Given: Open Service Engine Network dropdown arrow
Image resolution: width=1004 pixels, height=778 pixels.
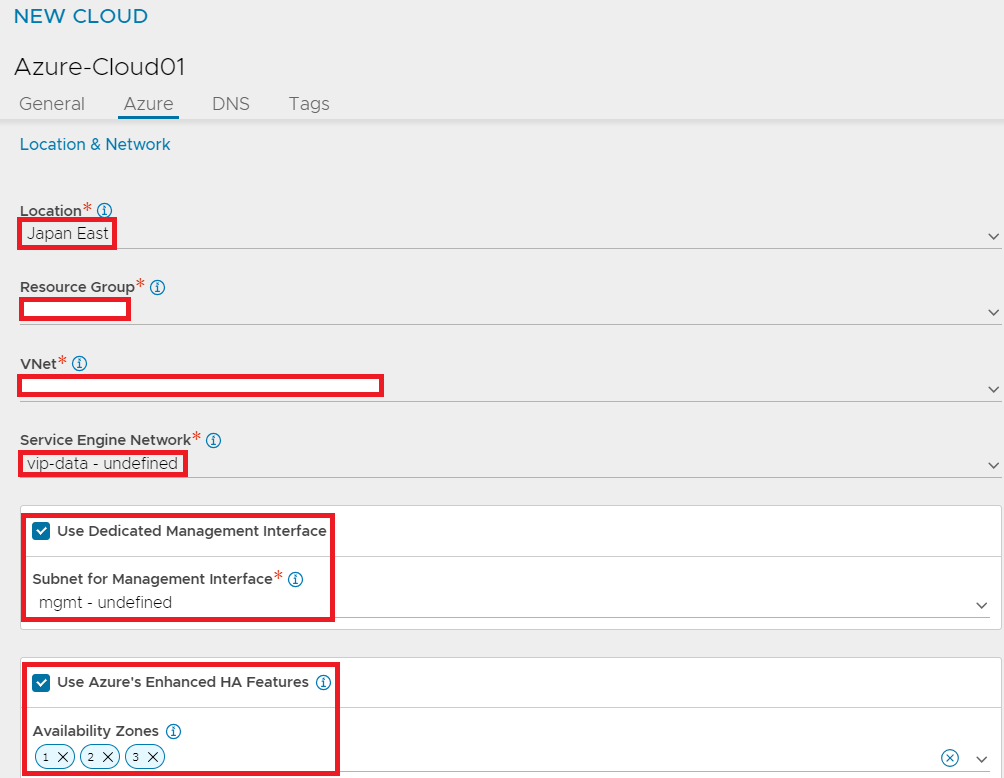Looking at the screenshot, I should pos(993,466).
